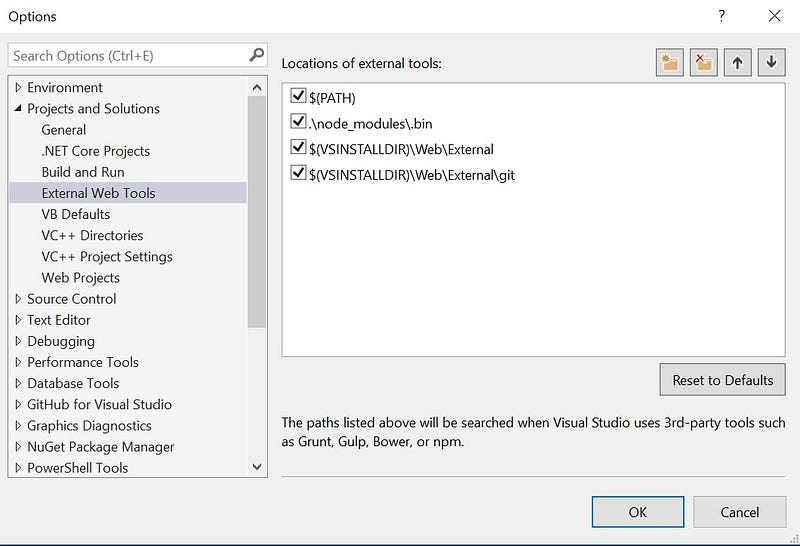
Task: Expand the Environment tree node
Action: coord(18,87)
